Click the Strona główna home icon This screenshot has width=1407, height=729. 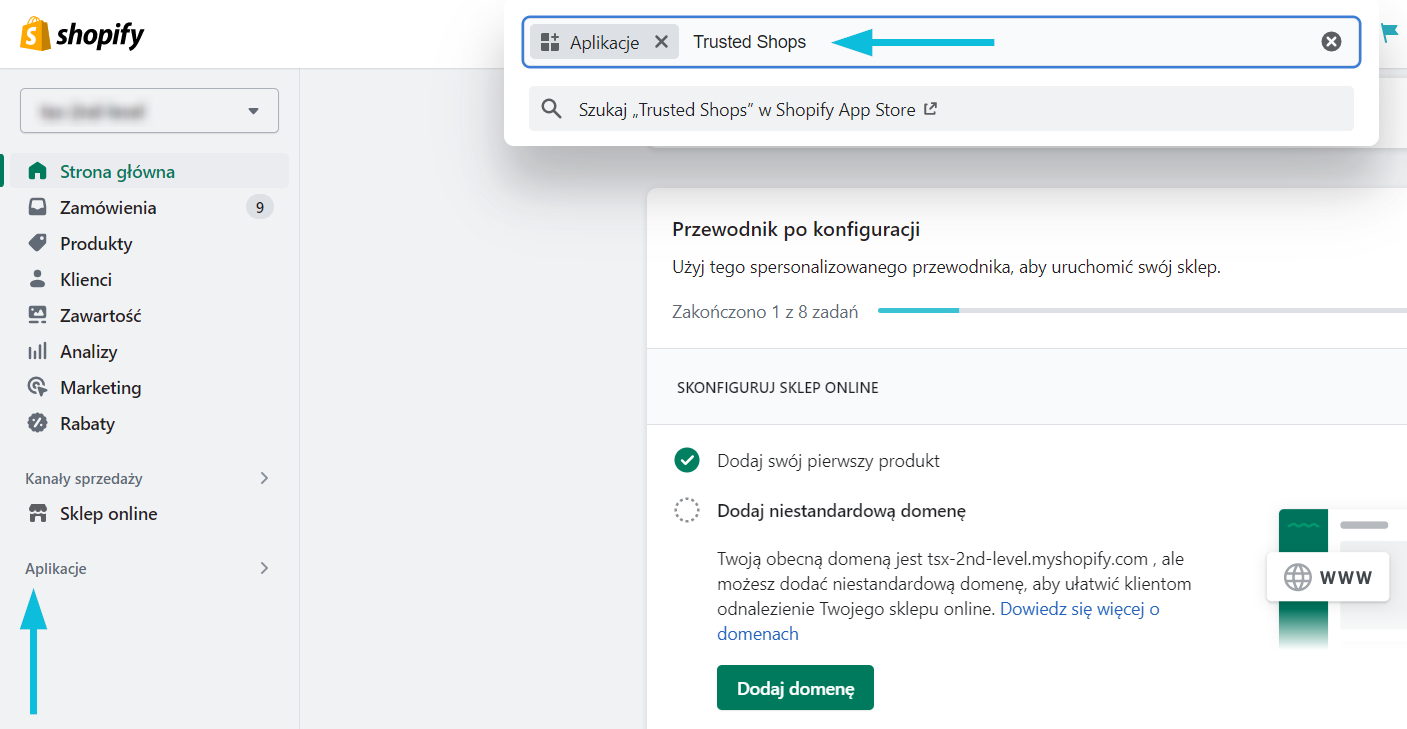(38, 171)
